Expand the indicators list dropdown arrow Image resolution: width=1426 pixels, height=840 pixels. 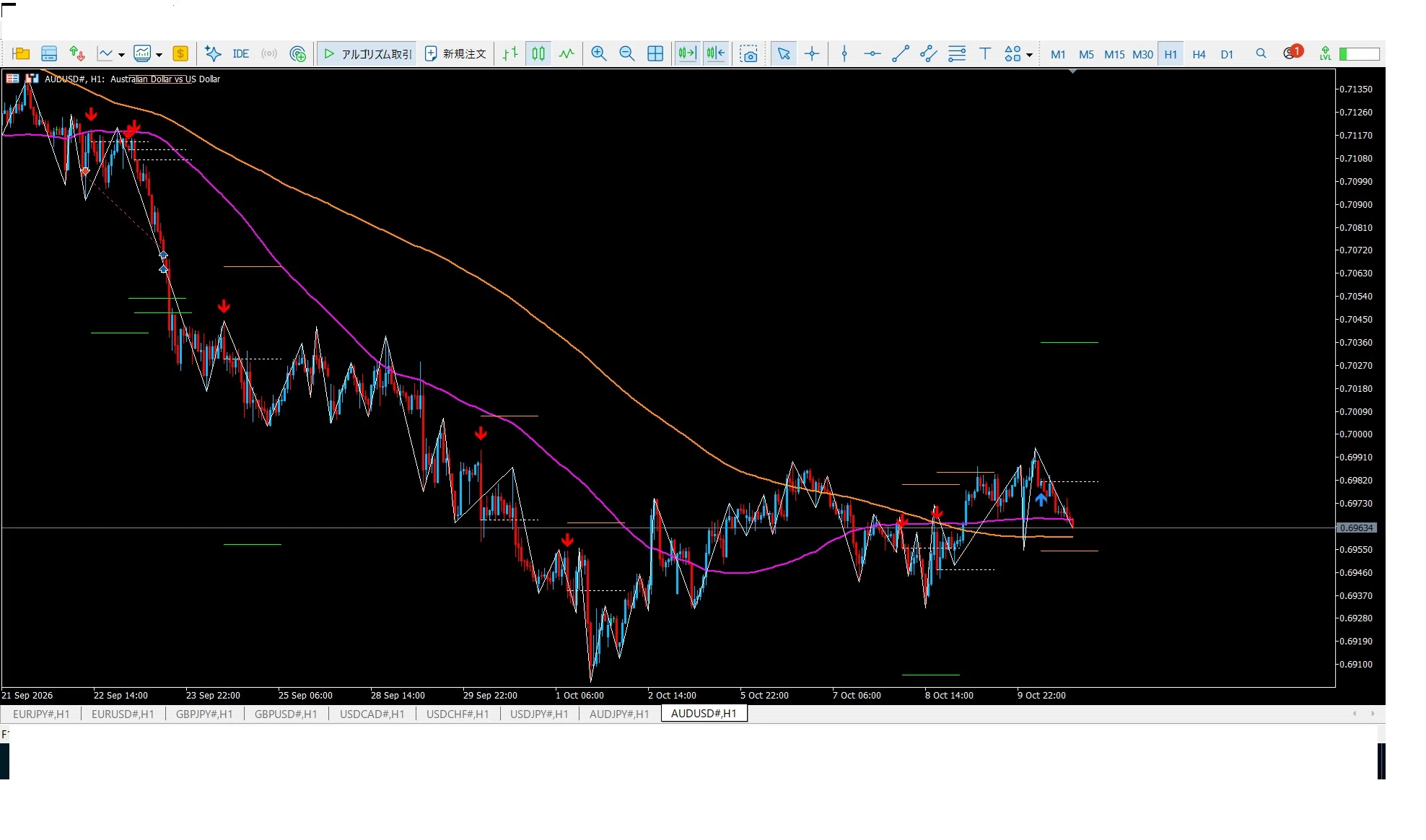coord(159,55)
